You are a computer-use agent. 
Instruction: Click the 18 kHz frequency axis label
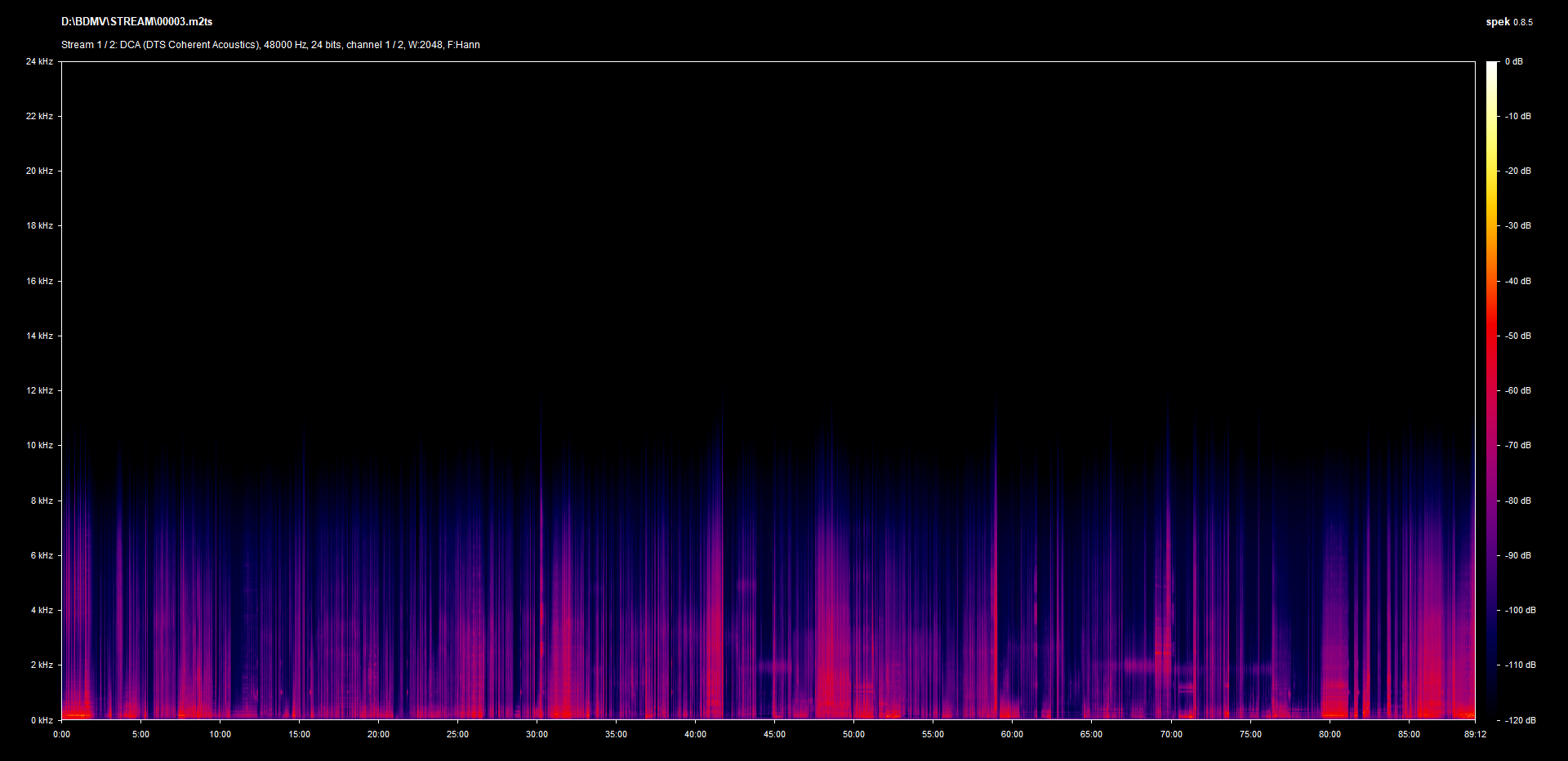click(39, 225)
